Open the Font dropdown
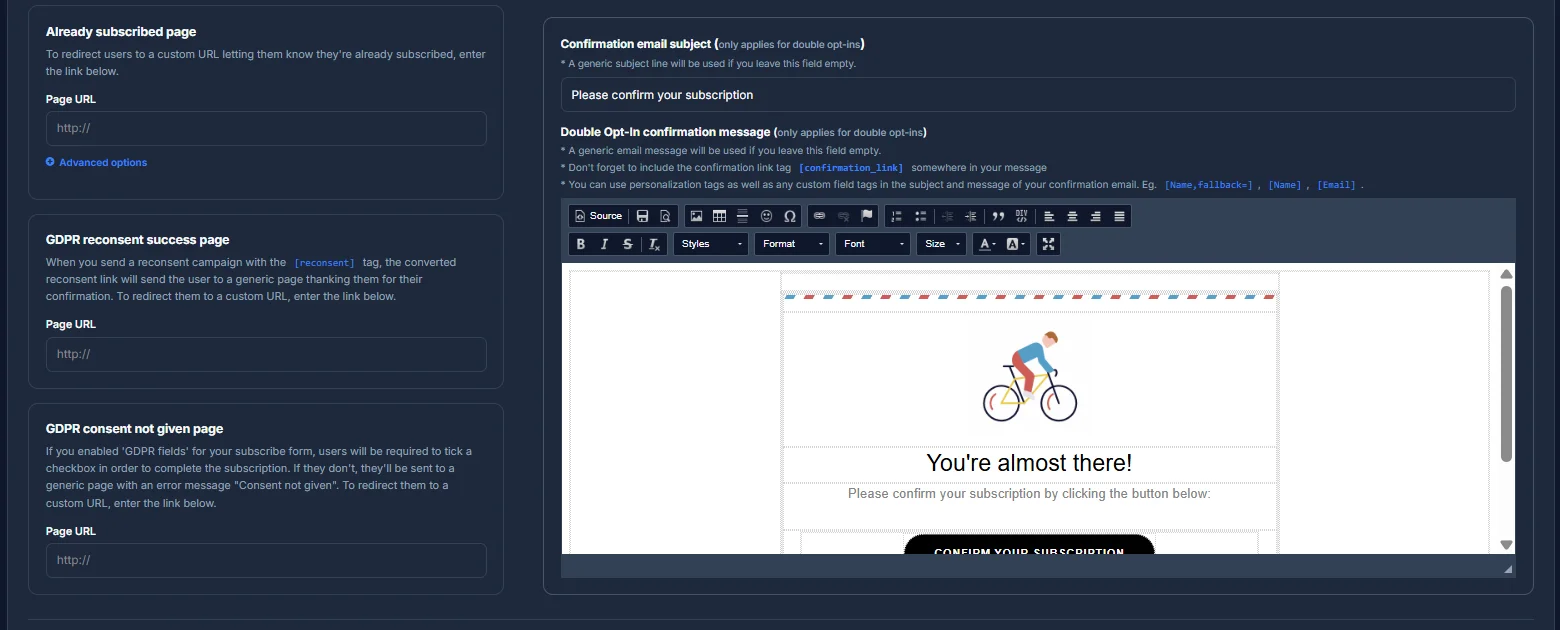This screenshot has width=1560, height=630. click(873, 244)
